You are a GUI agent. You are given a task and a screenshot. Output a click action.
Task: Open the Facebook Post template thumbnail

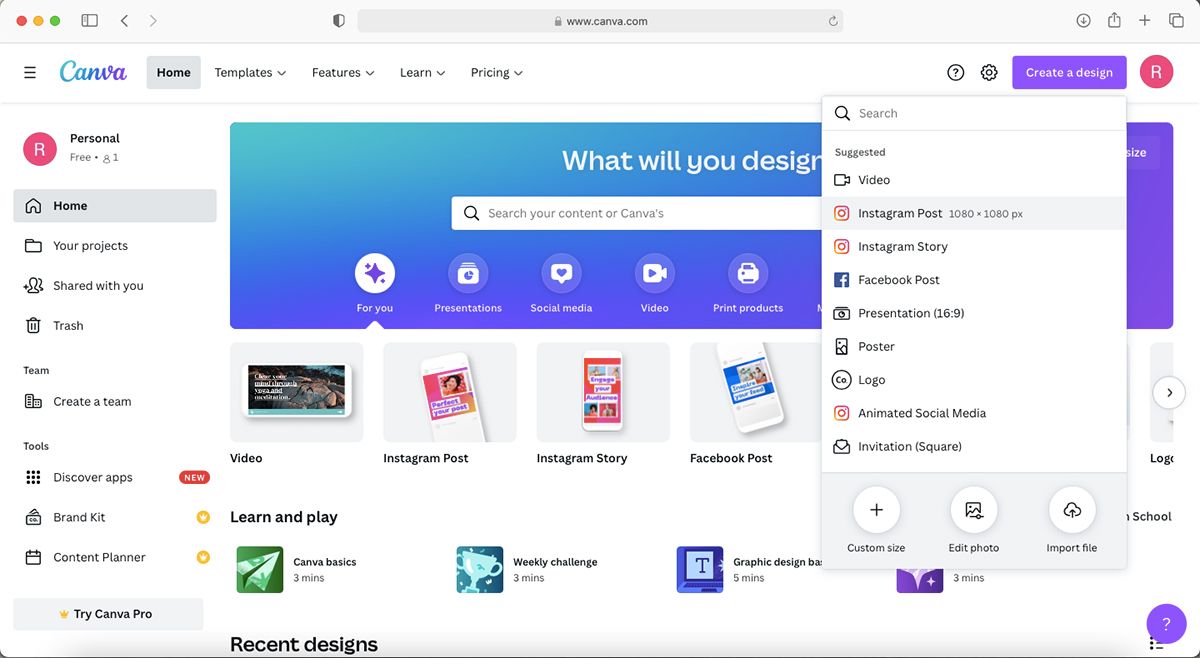coord(756,392)
